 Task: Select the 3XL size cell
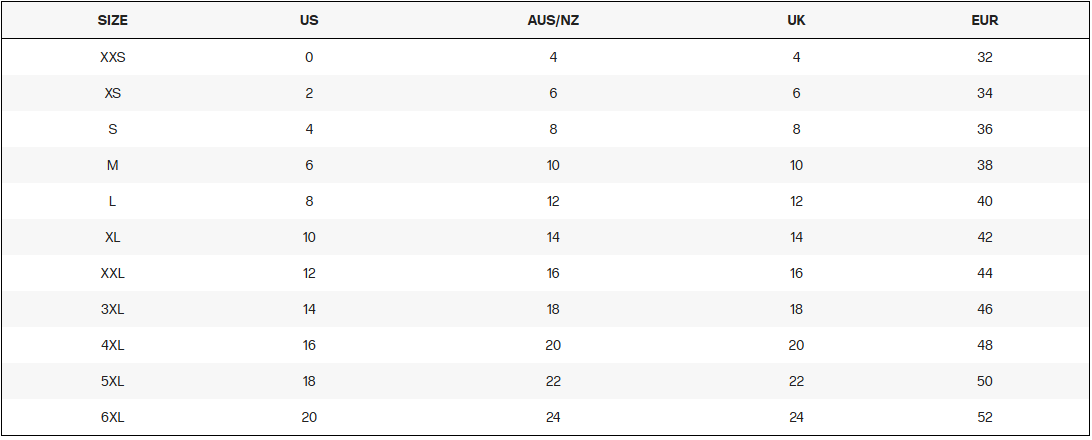tap(113, 309)
